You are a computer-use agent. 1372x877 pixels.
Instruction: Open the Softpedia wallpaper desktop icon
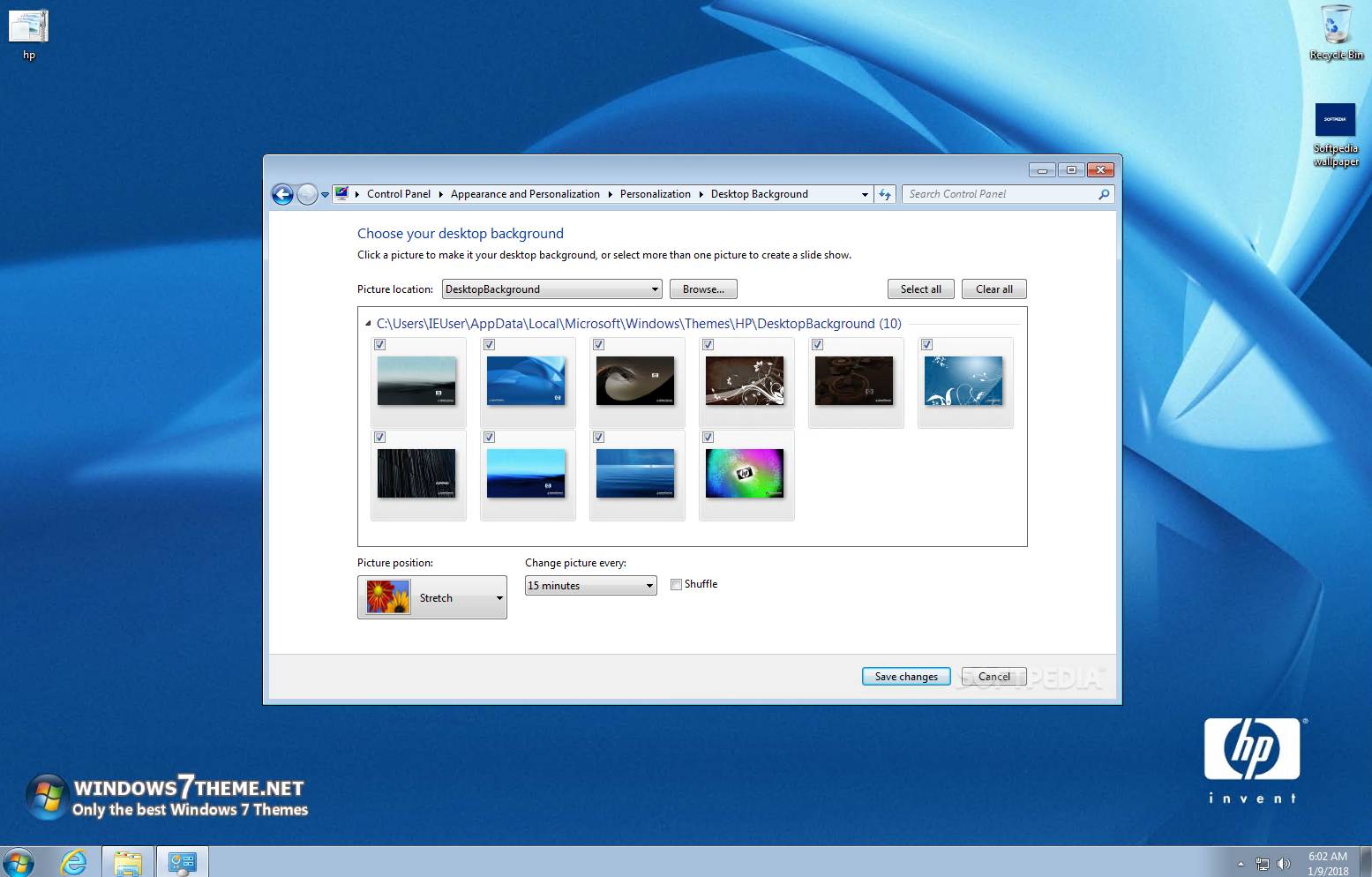point(1336,135)
